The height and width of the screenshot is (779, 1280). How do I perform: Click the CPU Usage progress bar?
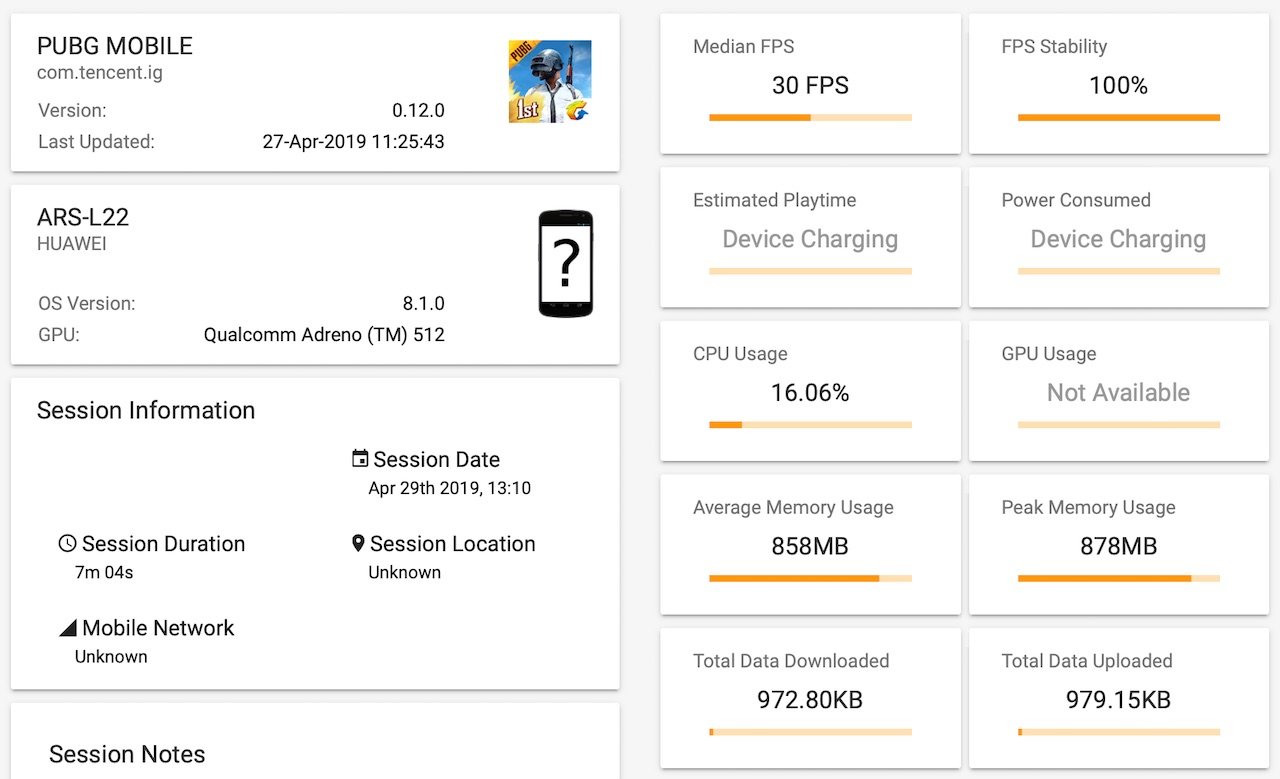(811, 425)
